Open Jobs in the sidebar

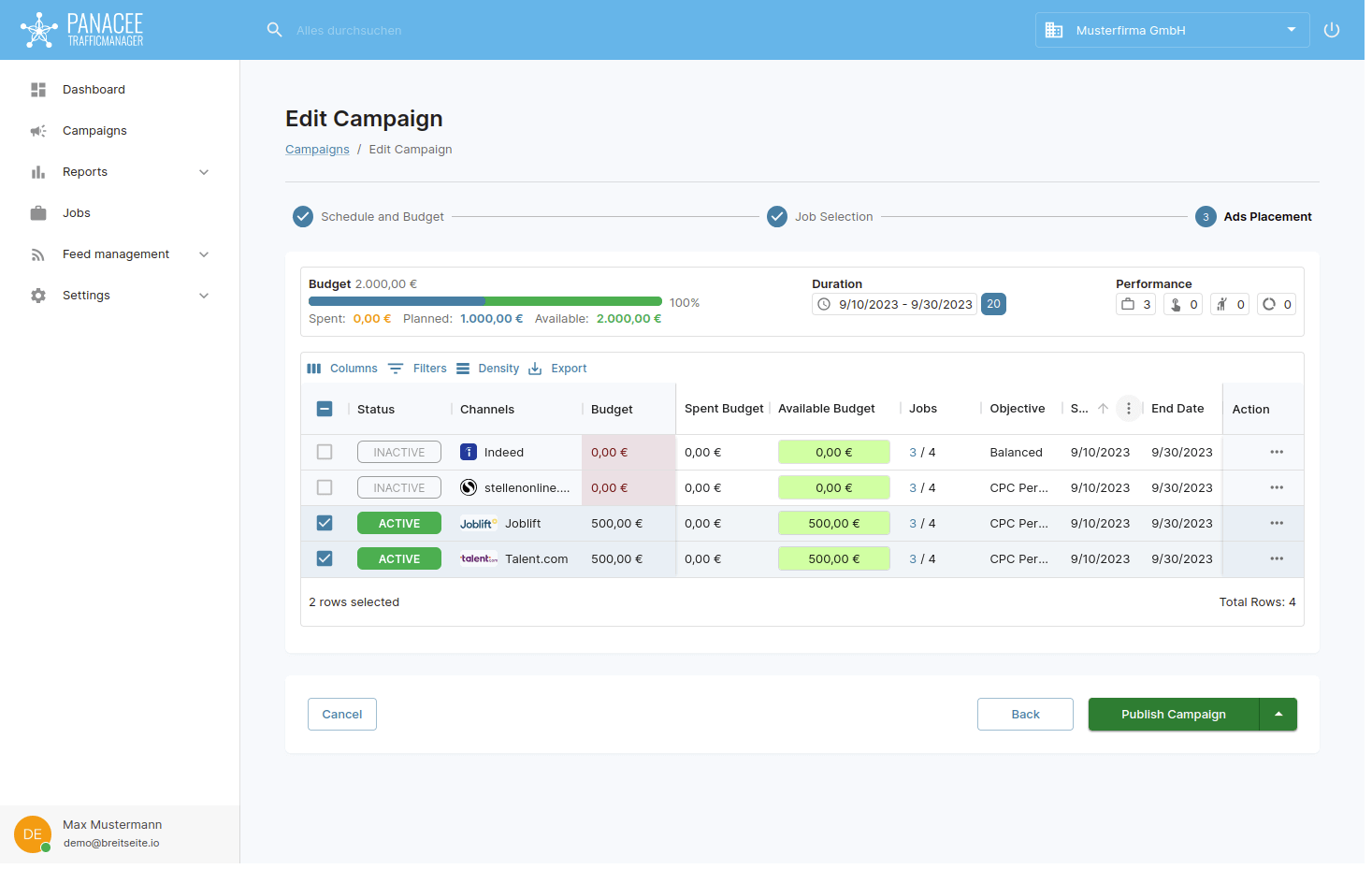(77, 213)
